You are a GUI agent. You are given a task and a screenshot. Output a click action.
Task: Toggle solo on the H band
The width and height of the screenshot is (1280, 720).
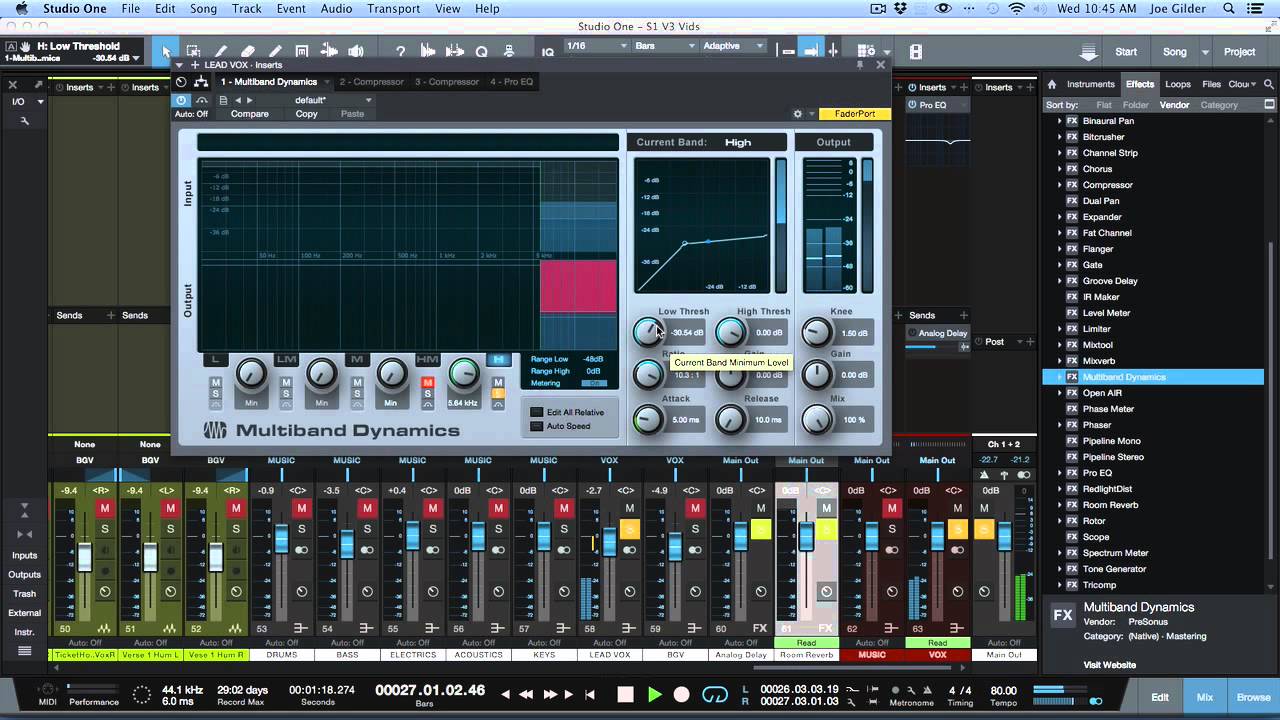(498, 394)
